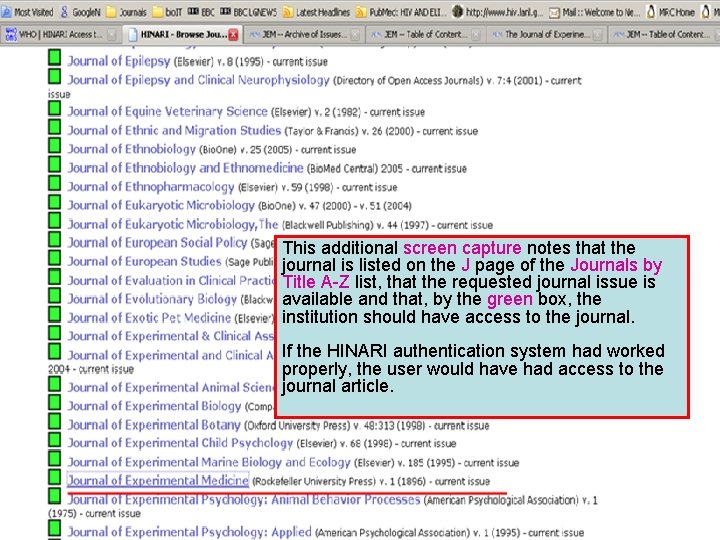This screenshot has height=540, width=720.
Task: Open the Journal of Experimental Medicine link
Action: pyautogui.click(x=158, y=480)
